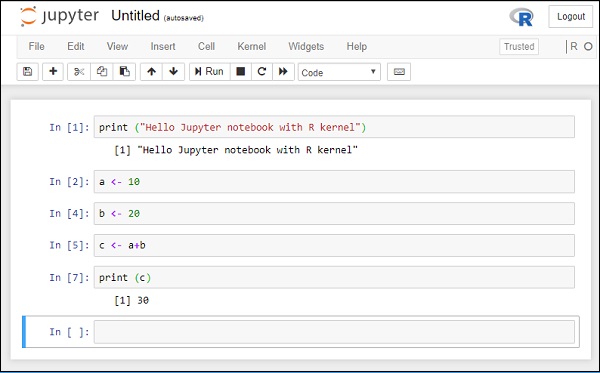600x373 pixels.
Task: Open the Edit menu
Action: pyautogui.click(x=76, y=46)
